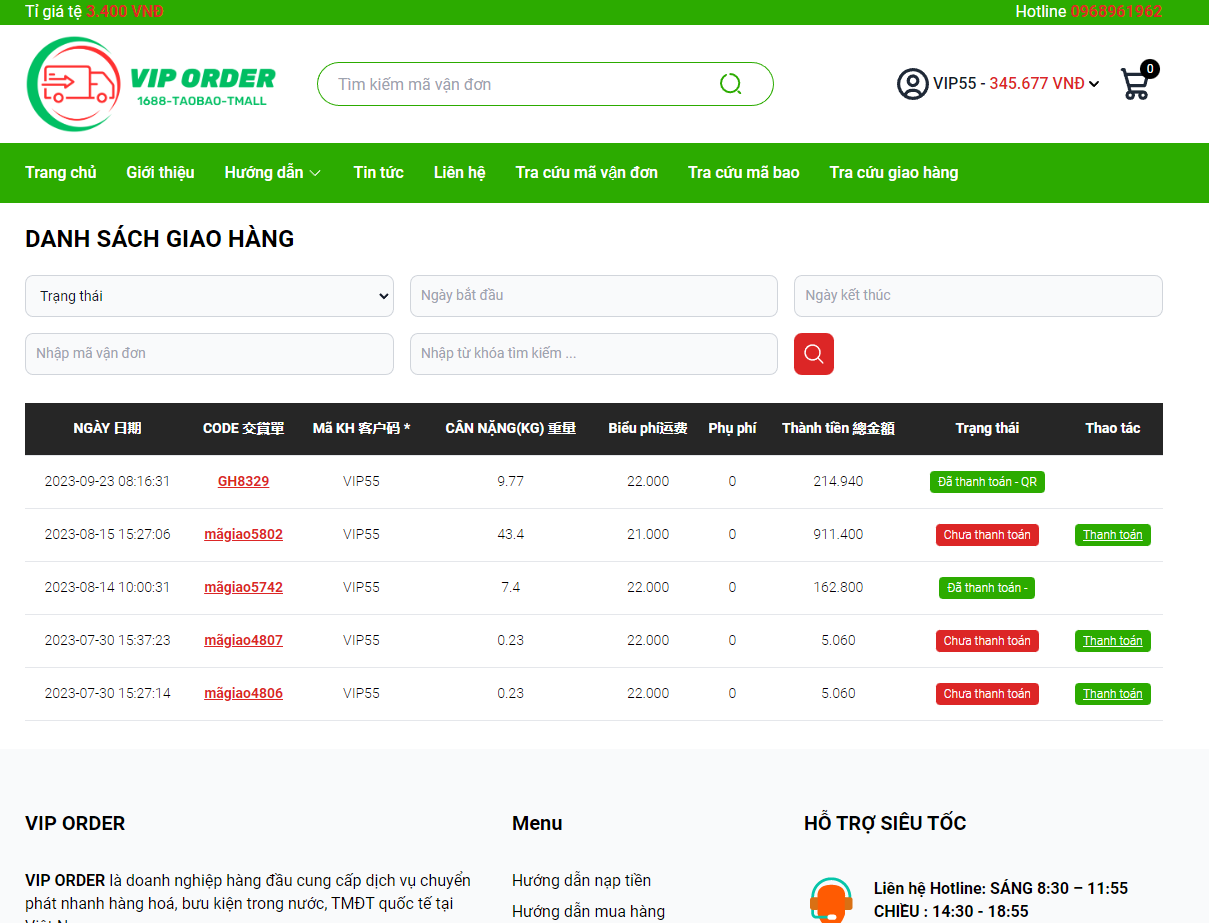The width and height of the screenshot is (1209, 923).
Task: Expand the VIP55 account dropdown arrow
Action: [1094, 84]
